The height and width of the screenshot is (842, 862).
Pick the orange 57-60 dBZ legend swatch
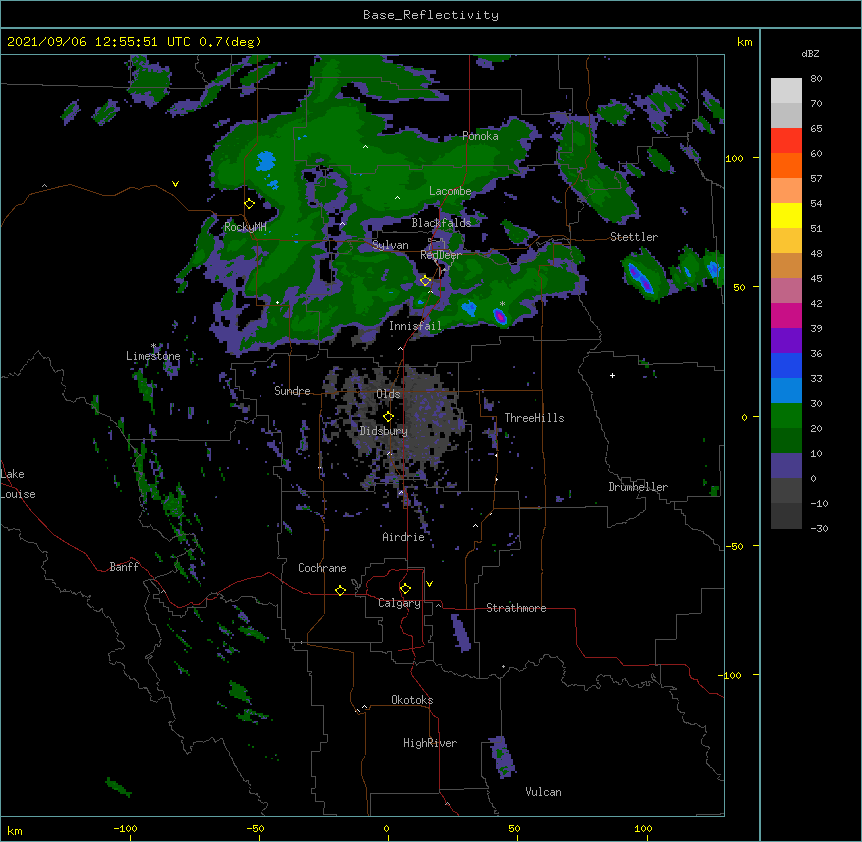tap(786, 165)
